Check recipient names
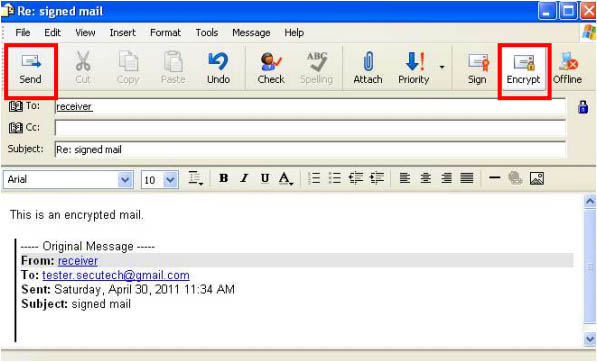This screenshot has width=597, height=362. (x=271, y=69)
